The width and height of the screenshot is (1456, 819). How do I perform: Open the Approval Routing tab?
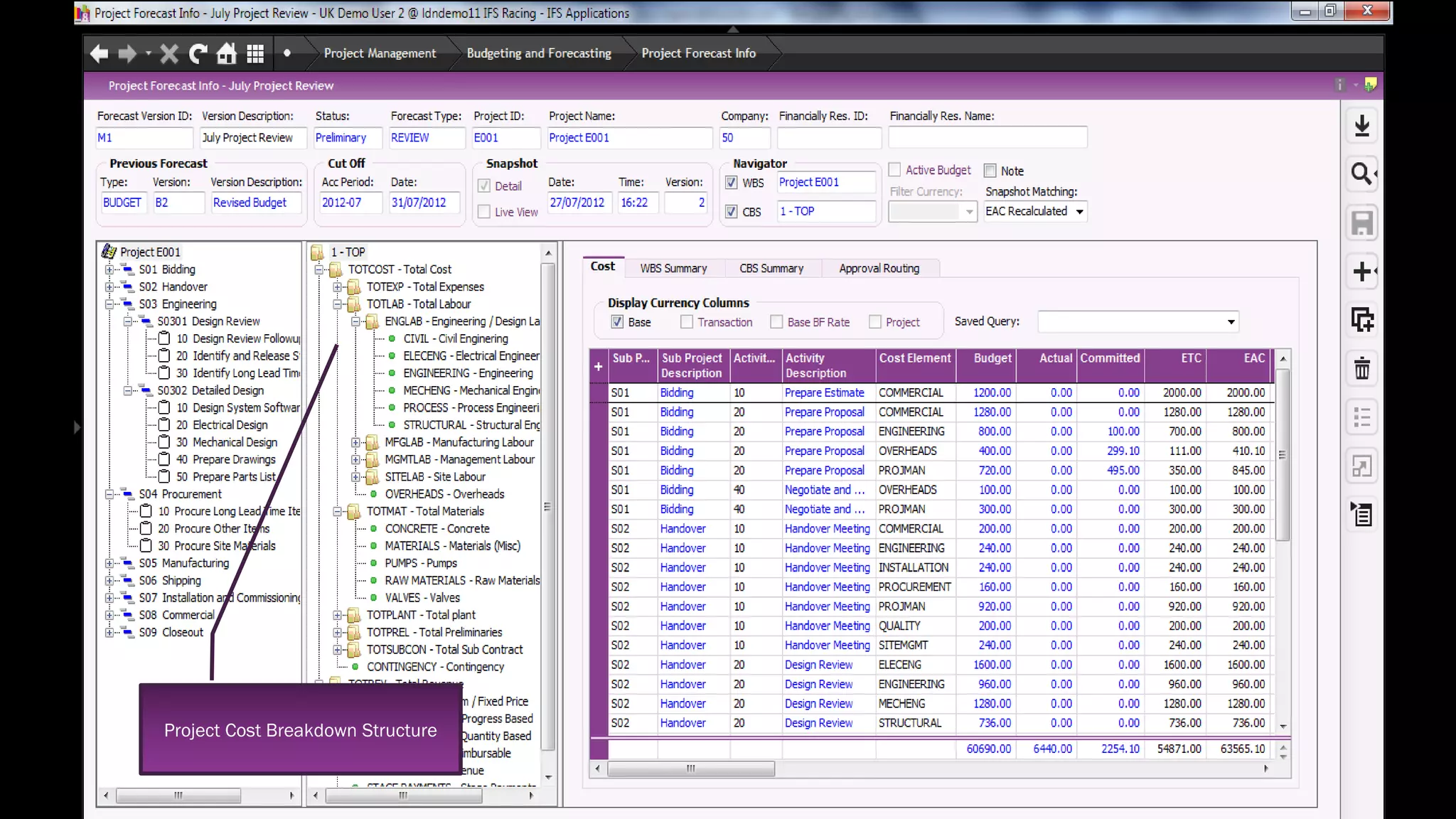[879, 268]
